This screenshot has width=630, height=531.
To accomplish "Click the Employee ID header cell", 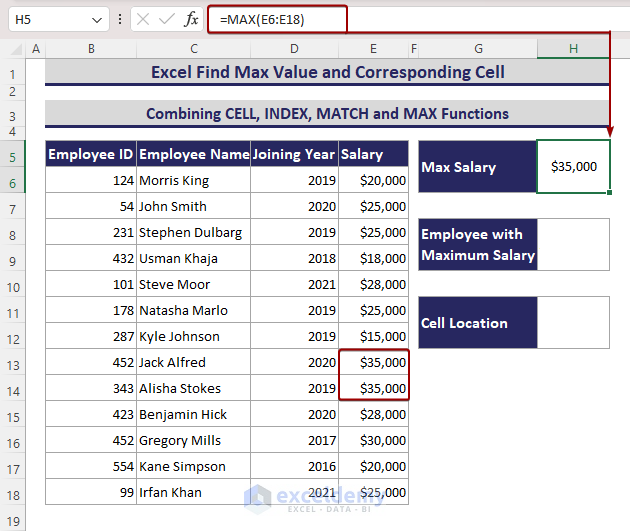I will tap(90, 154).
